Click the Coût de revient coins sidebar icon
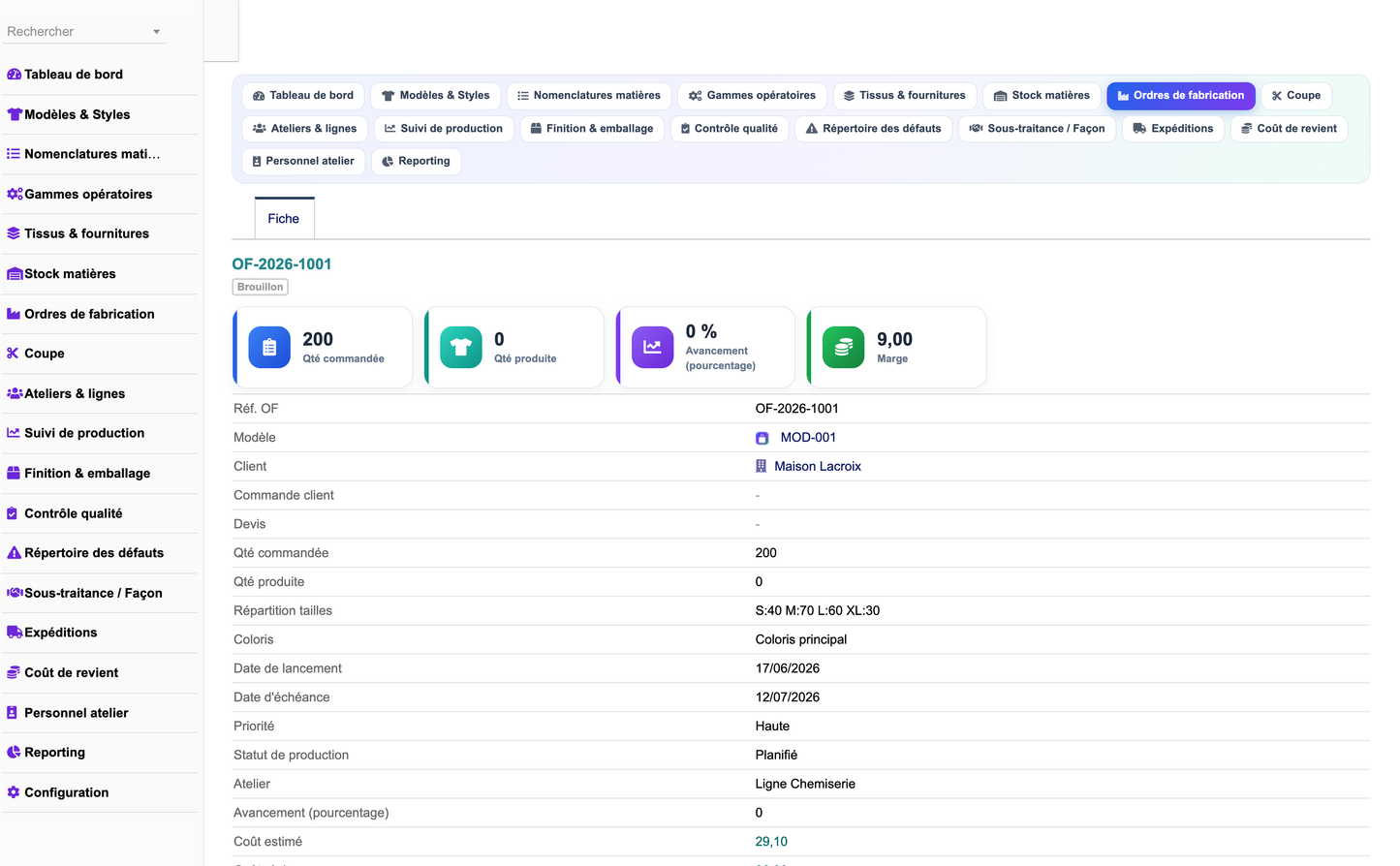 pyautogui.click(x=14, y=672)
